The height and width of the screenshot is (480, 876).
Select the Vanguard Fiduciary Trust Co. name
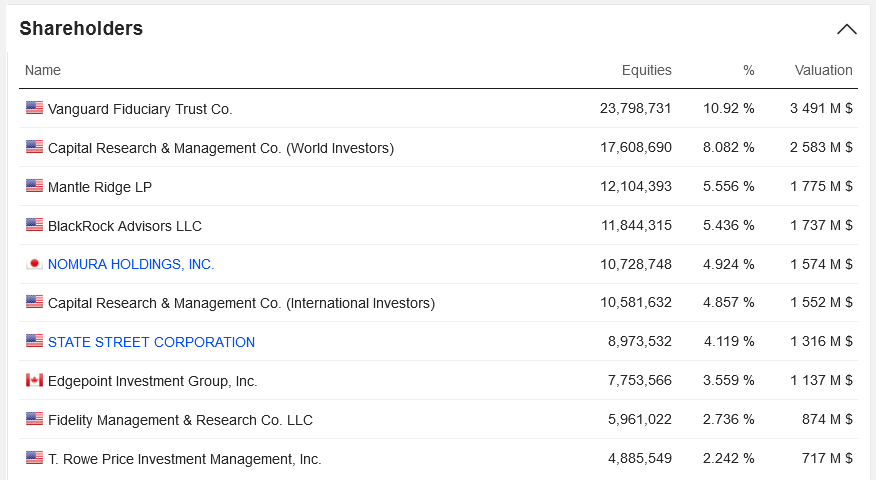[x=140, y=109]
